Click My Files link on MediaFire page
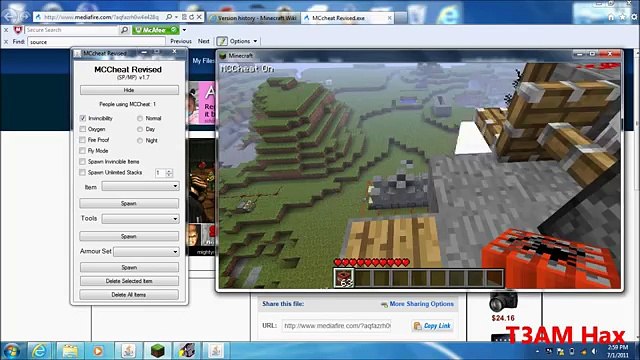Viewport: 640px width, 360px height. pyautogui.click(x=203, y=60)
